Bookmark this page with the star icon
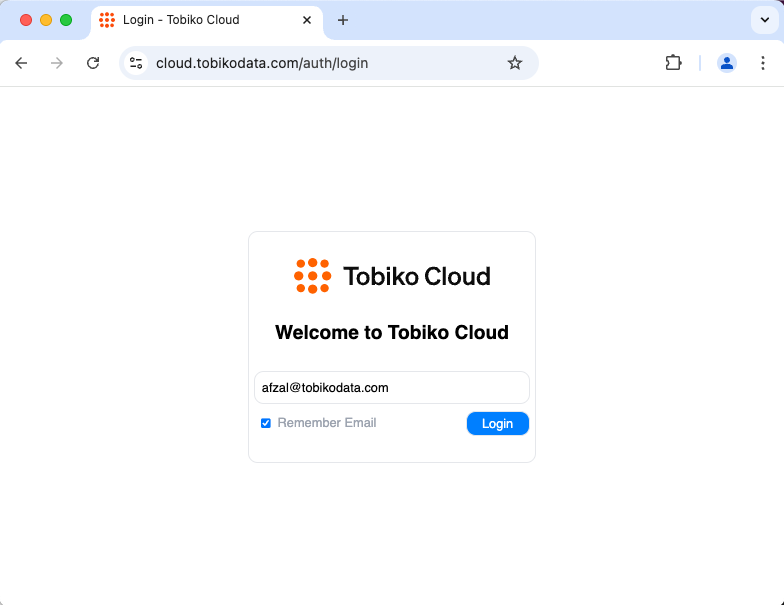The width and height of the screenshot is (784, 605). [514, 63]
